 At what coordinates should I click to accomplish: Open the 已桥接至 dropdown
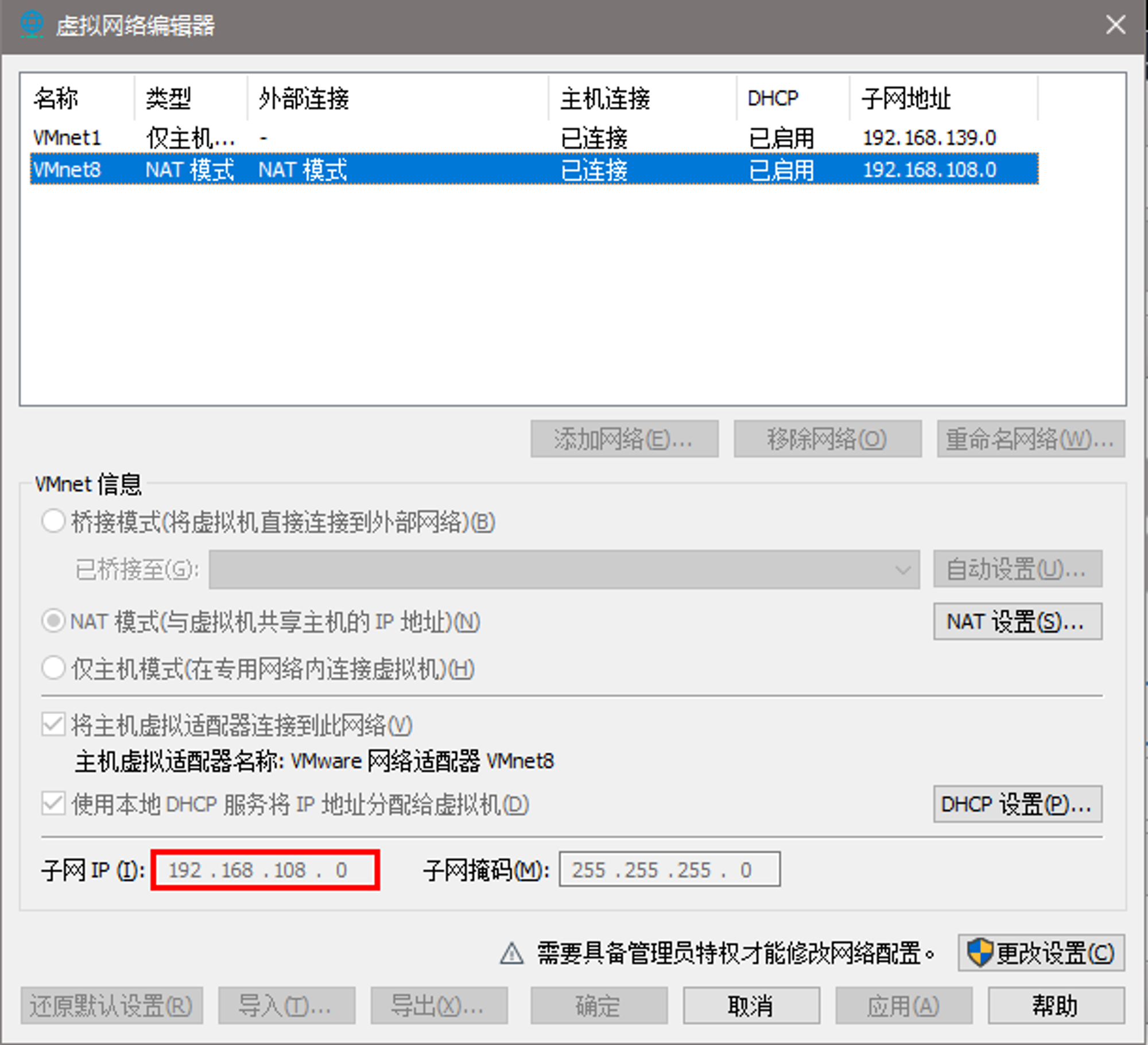click(564, 570)
